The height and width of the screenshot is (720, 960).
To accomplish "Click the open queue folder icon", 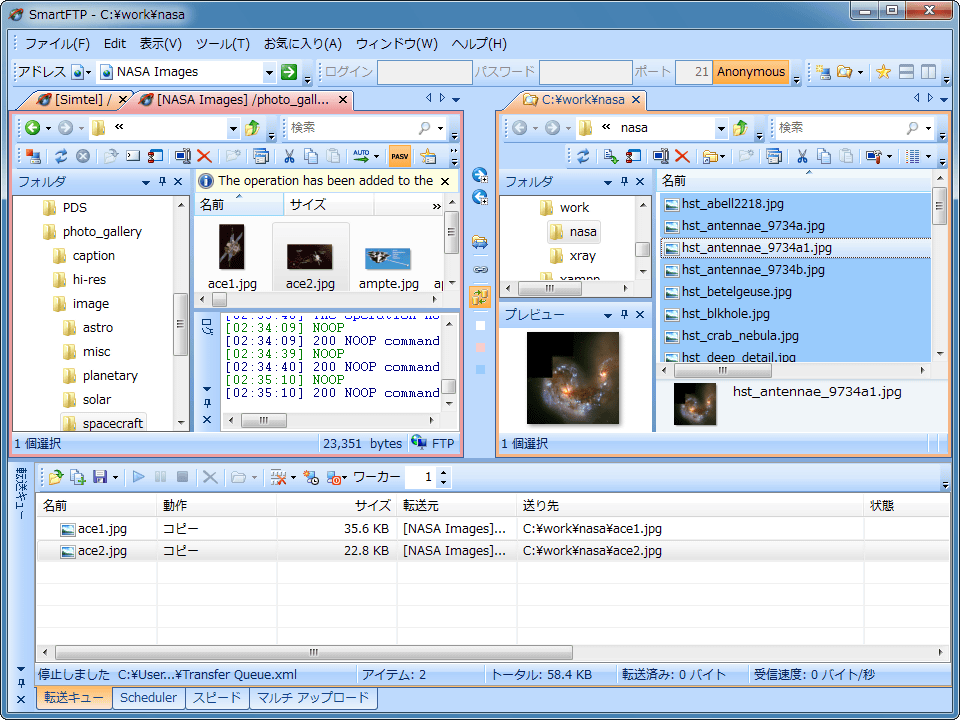I will (x=56, y=477).
